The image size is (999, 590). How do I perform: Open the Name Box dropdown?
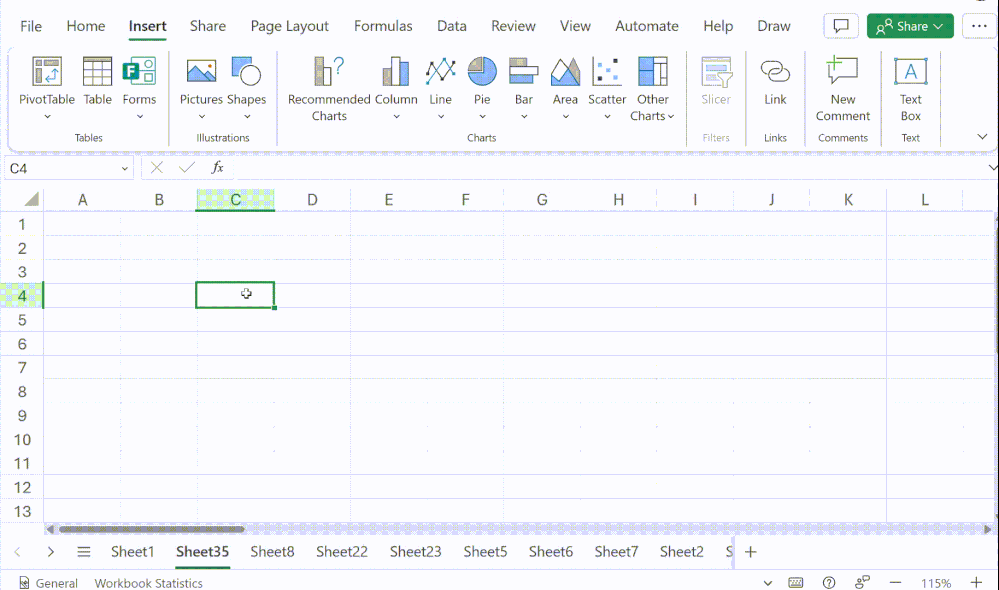pyautogui.click(x=124, y=168)
